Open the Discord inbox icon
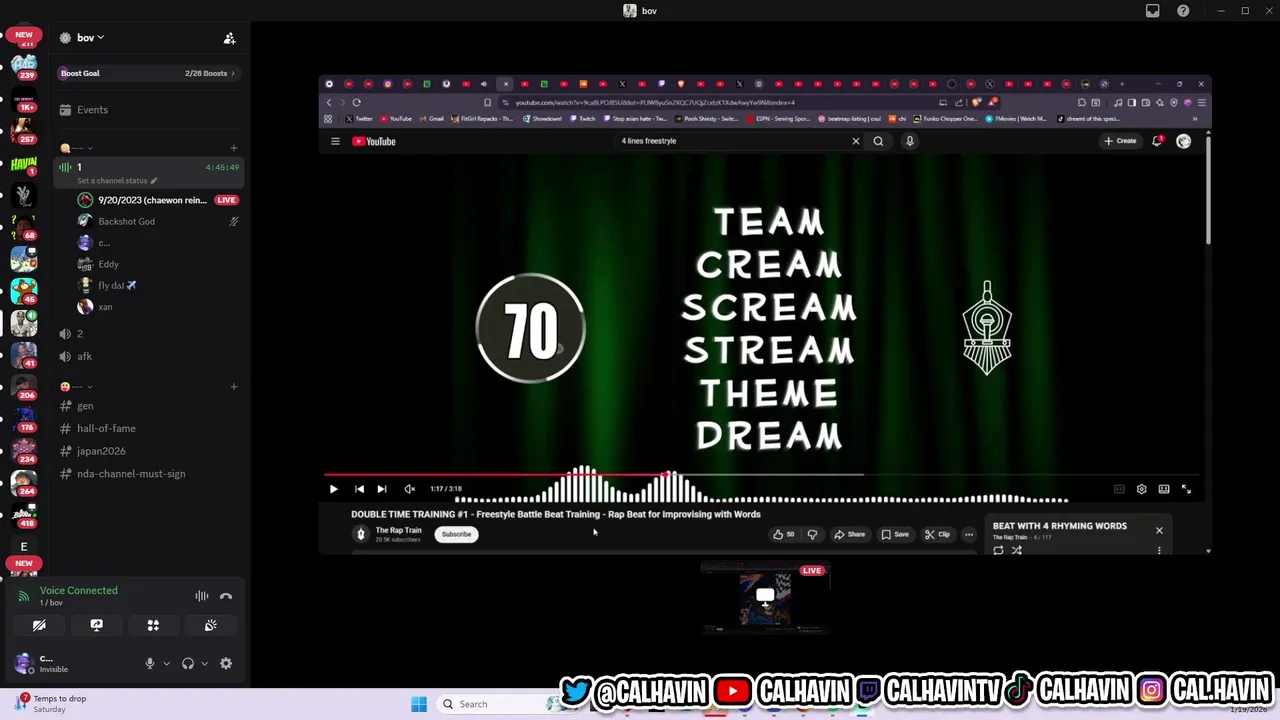Image resolution: width=1280 pixels, height=720 pixels. [1153, 11]
